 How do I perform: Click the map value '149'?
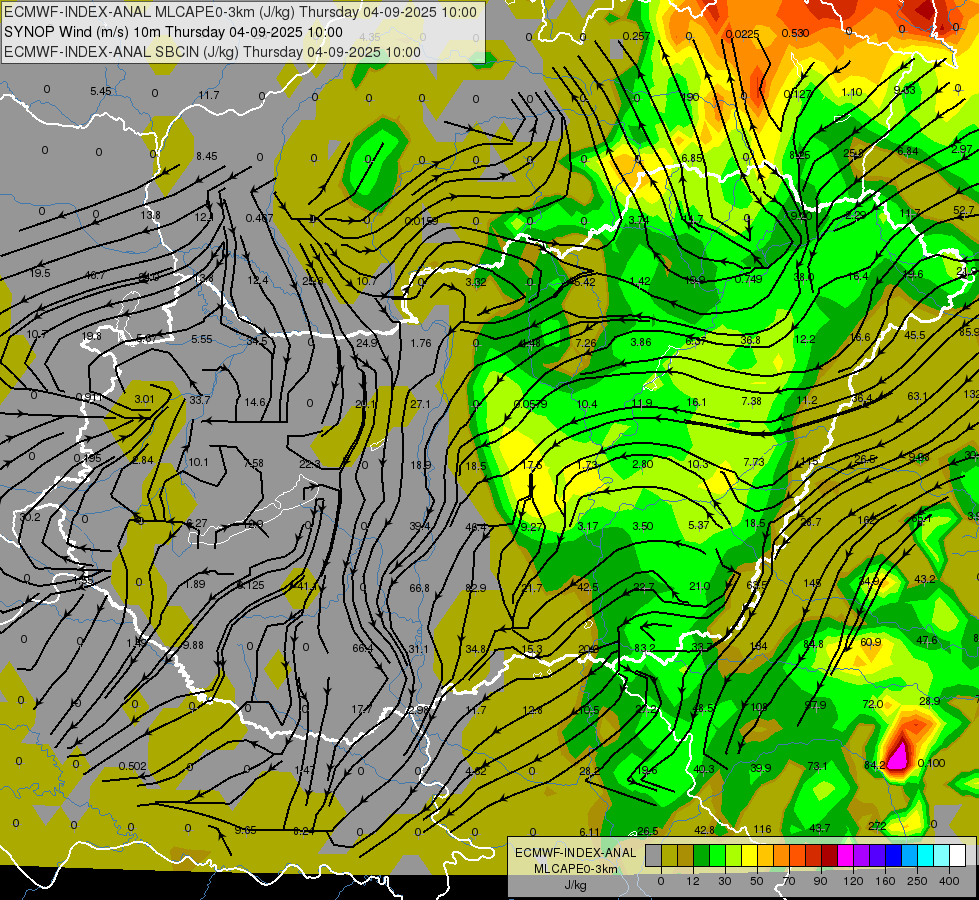[x=812, y=583]
